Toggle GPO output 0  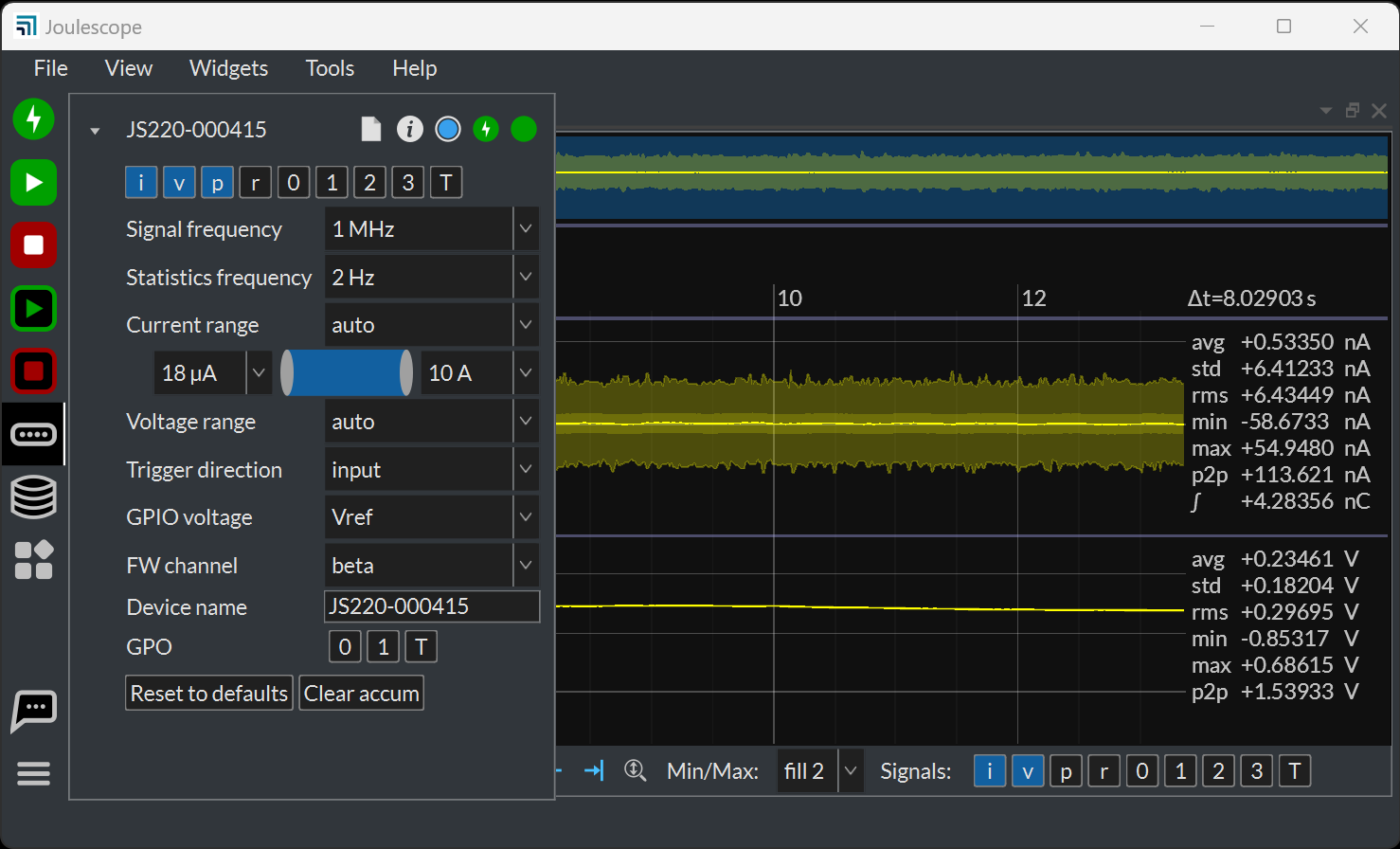345,647
